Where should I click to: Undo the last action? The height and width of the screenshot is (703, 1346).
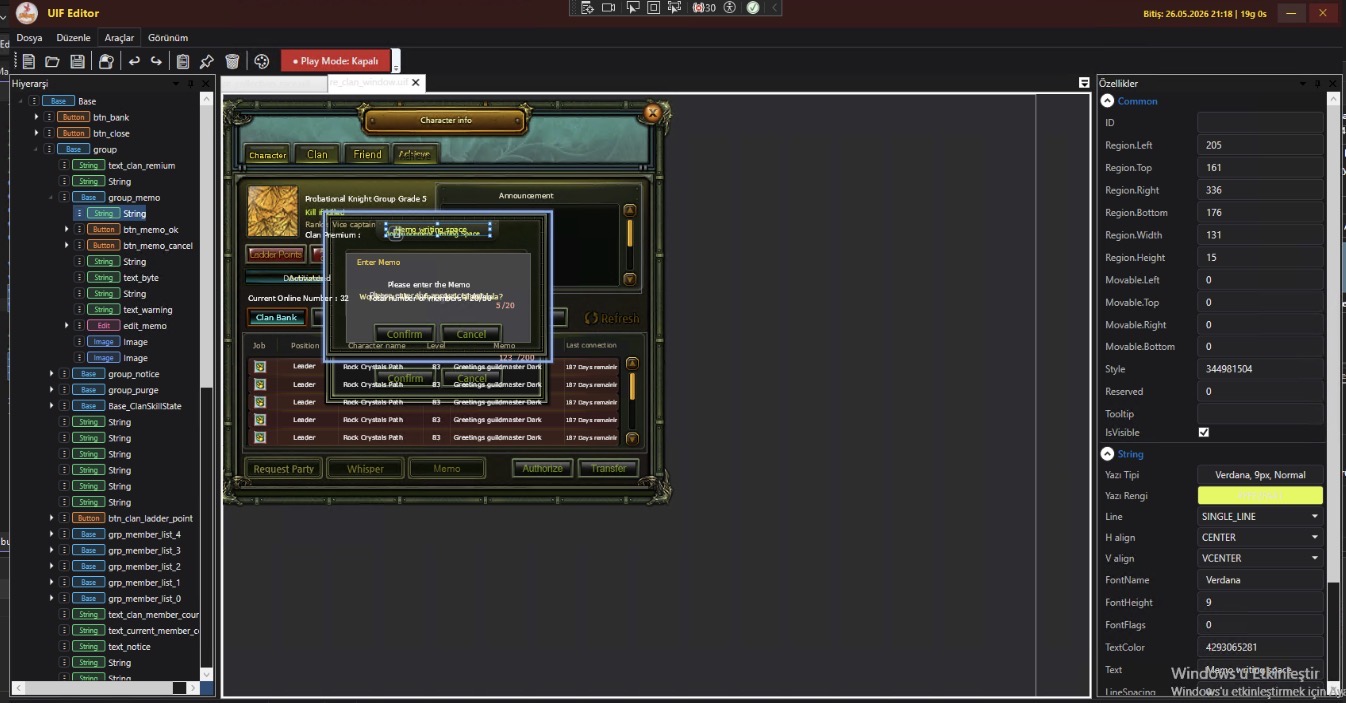(x=134, y=61)
